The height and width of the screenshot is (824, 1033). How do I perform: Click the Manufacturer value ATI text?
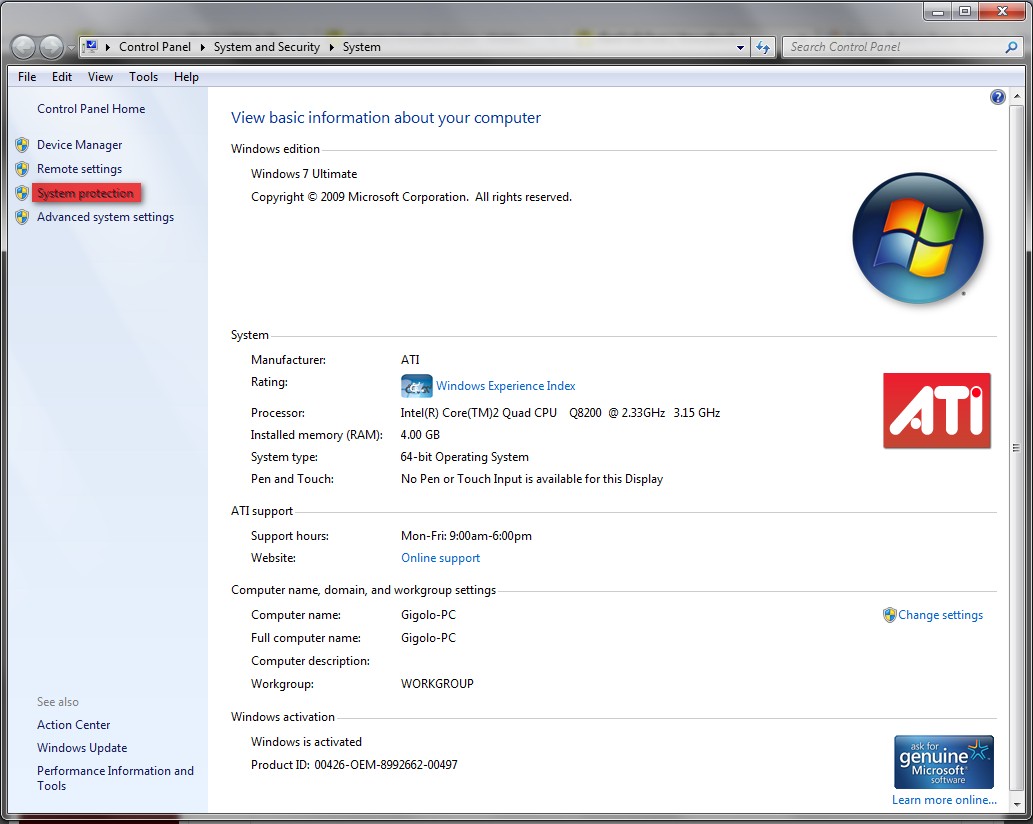[410, 360]
